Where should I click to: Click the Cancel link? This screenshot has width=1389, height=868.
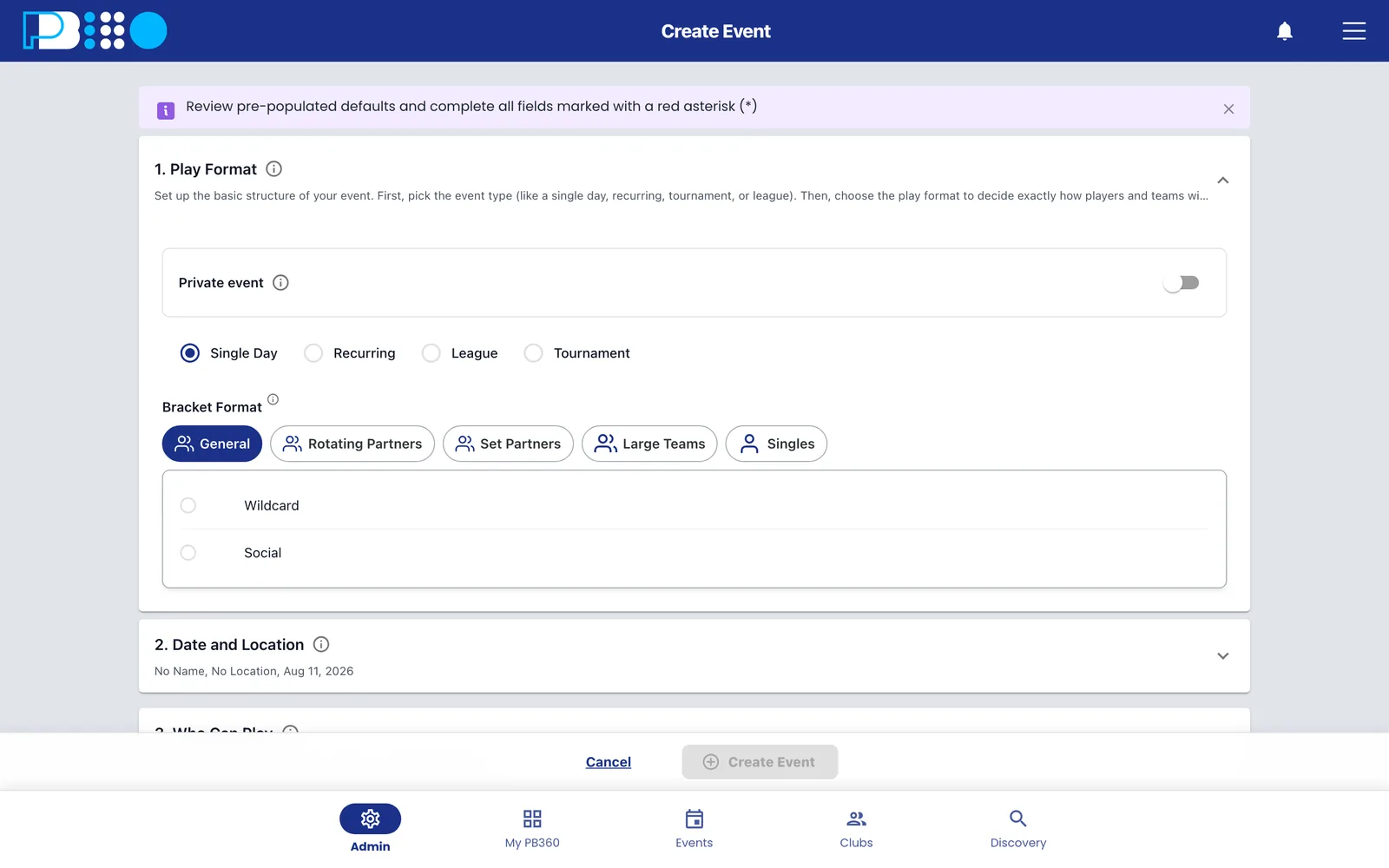(x=609, y=762)
